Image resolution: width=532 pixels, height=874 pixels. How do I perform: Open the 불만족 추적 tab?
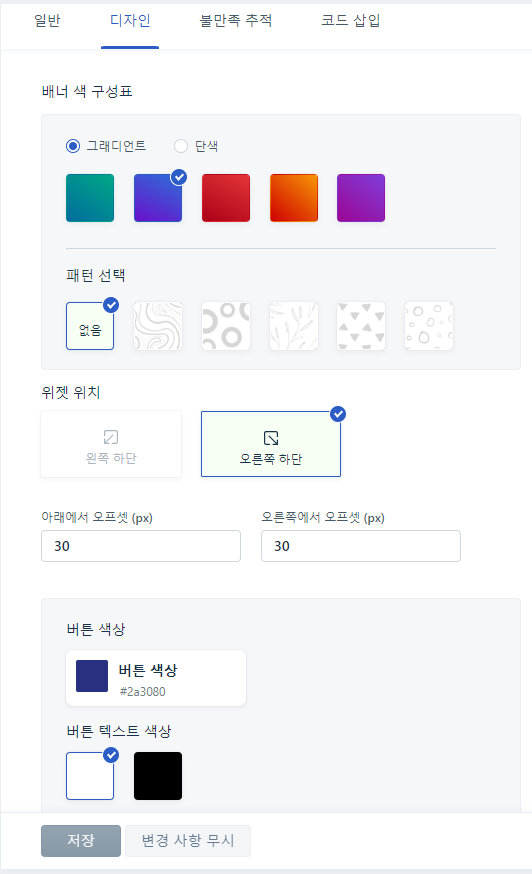click(236, 21)
